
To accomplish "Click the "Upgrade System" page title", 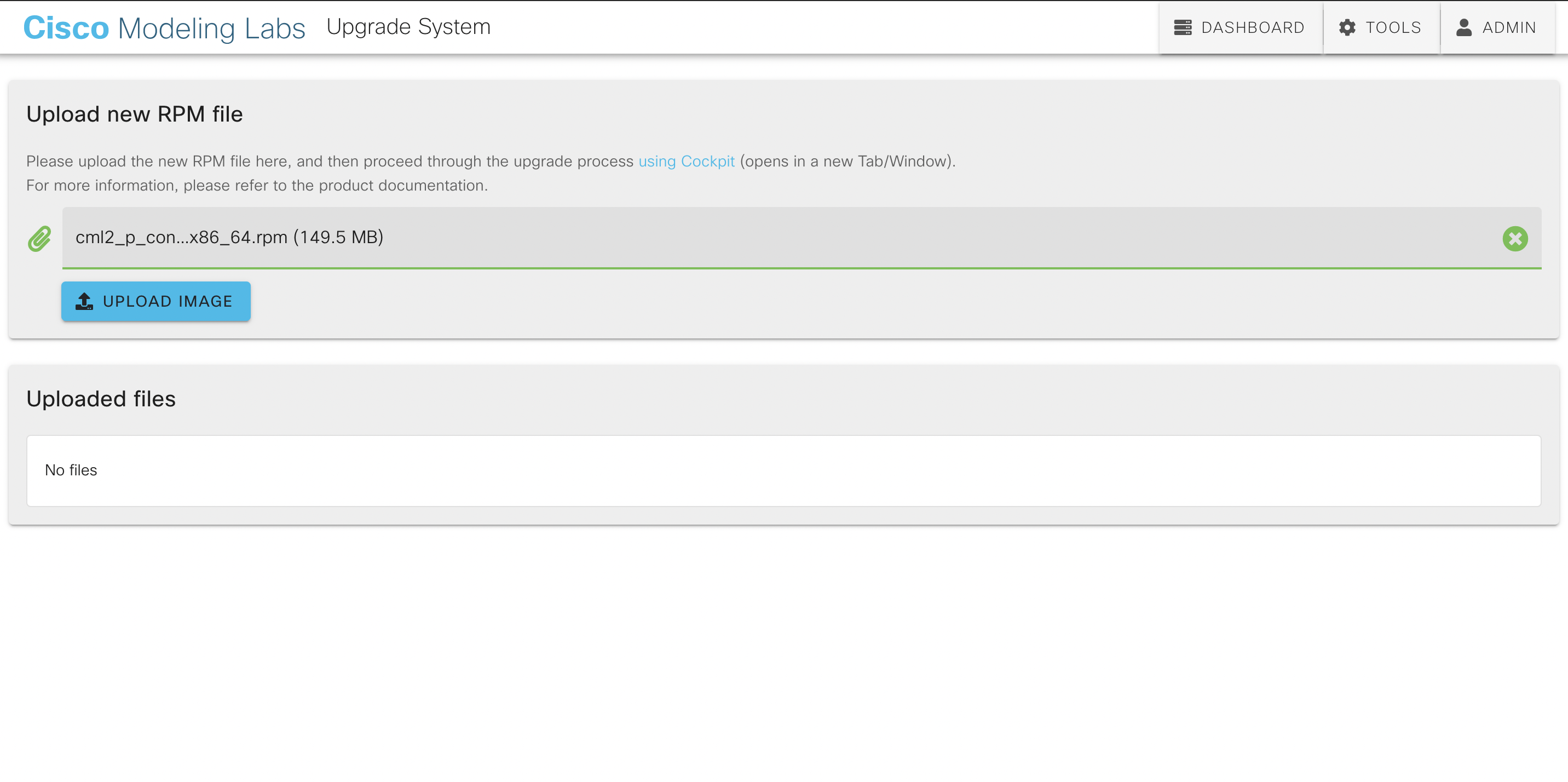I will coord(408,27).
